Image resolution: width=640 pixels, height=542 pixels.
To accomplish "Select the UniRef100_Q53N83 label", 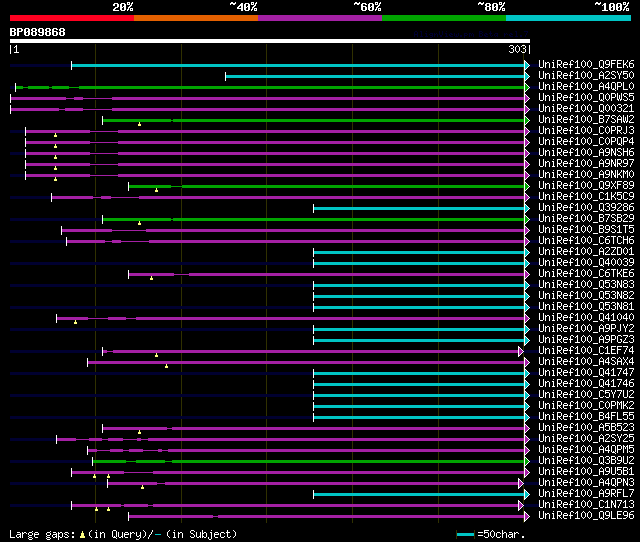I will 586,285.
